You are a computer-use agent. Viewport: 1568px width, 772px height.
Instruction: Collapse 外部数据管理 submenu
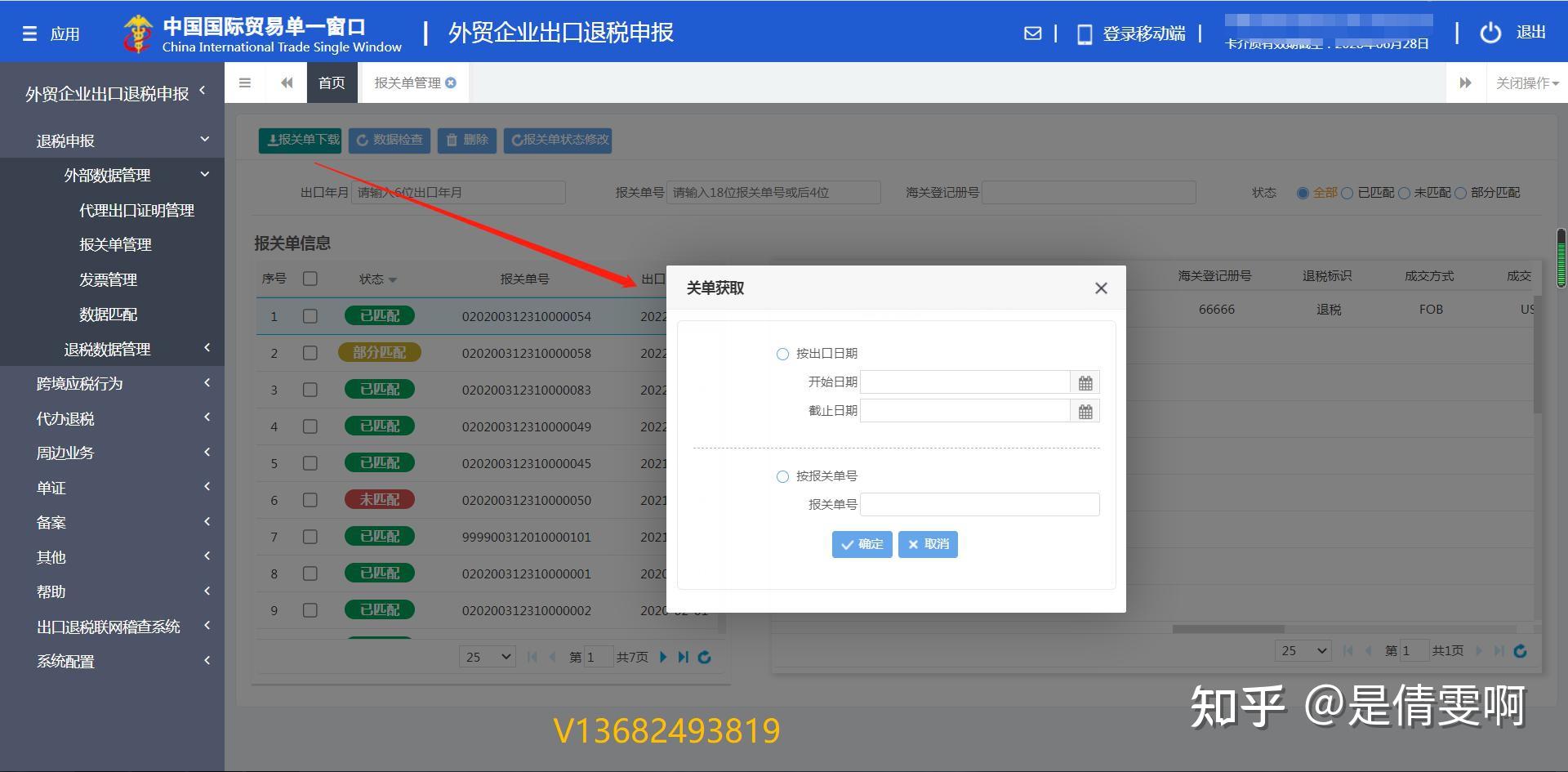(x=205, y=174)
